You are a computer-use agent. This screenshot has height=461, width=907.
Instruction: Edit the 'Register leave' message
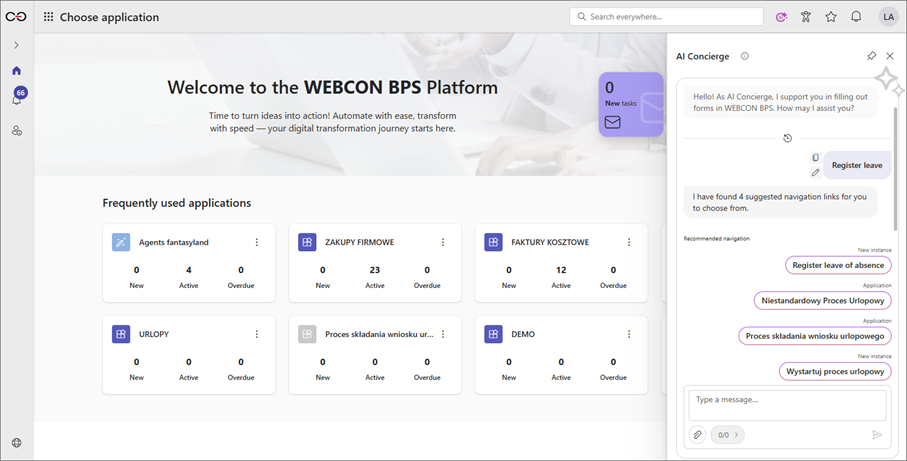click(x=815, y=172)
